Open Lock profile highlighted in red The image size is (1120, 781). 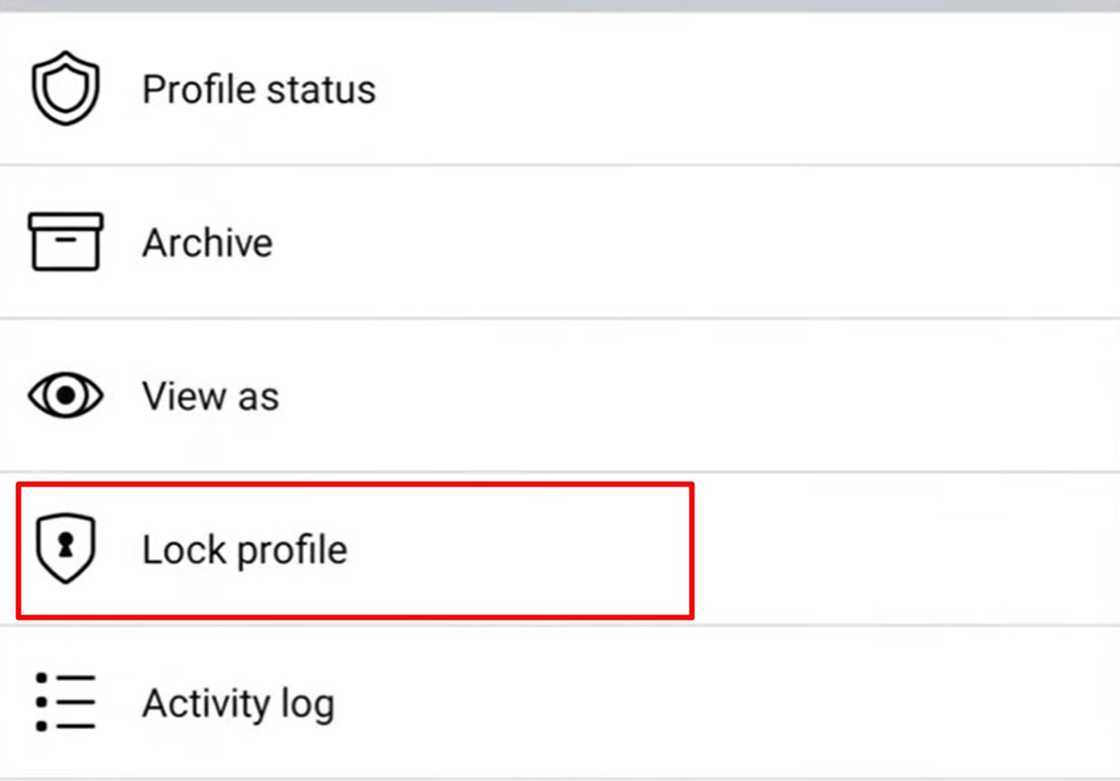pyautogui.click(x=245, y=549)
